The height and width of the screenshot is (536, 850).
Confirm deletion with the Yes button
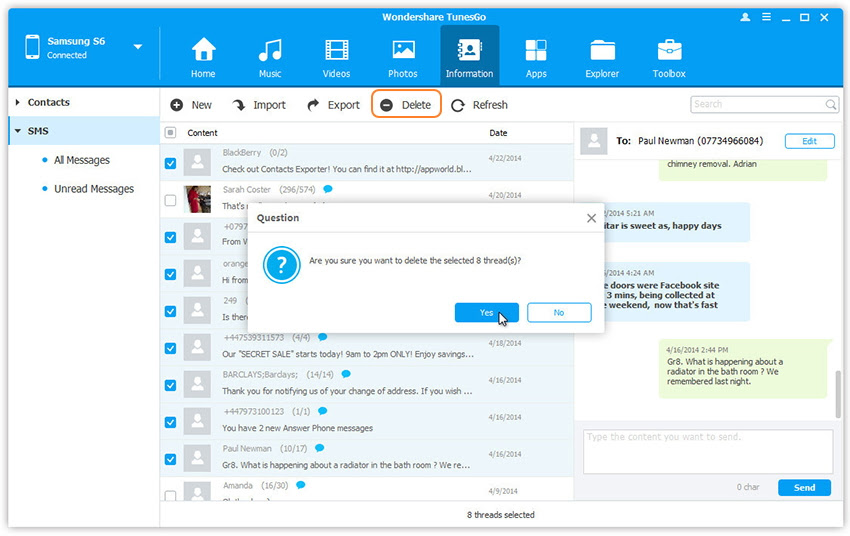pyautogui.click(x=487, y=312)
